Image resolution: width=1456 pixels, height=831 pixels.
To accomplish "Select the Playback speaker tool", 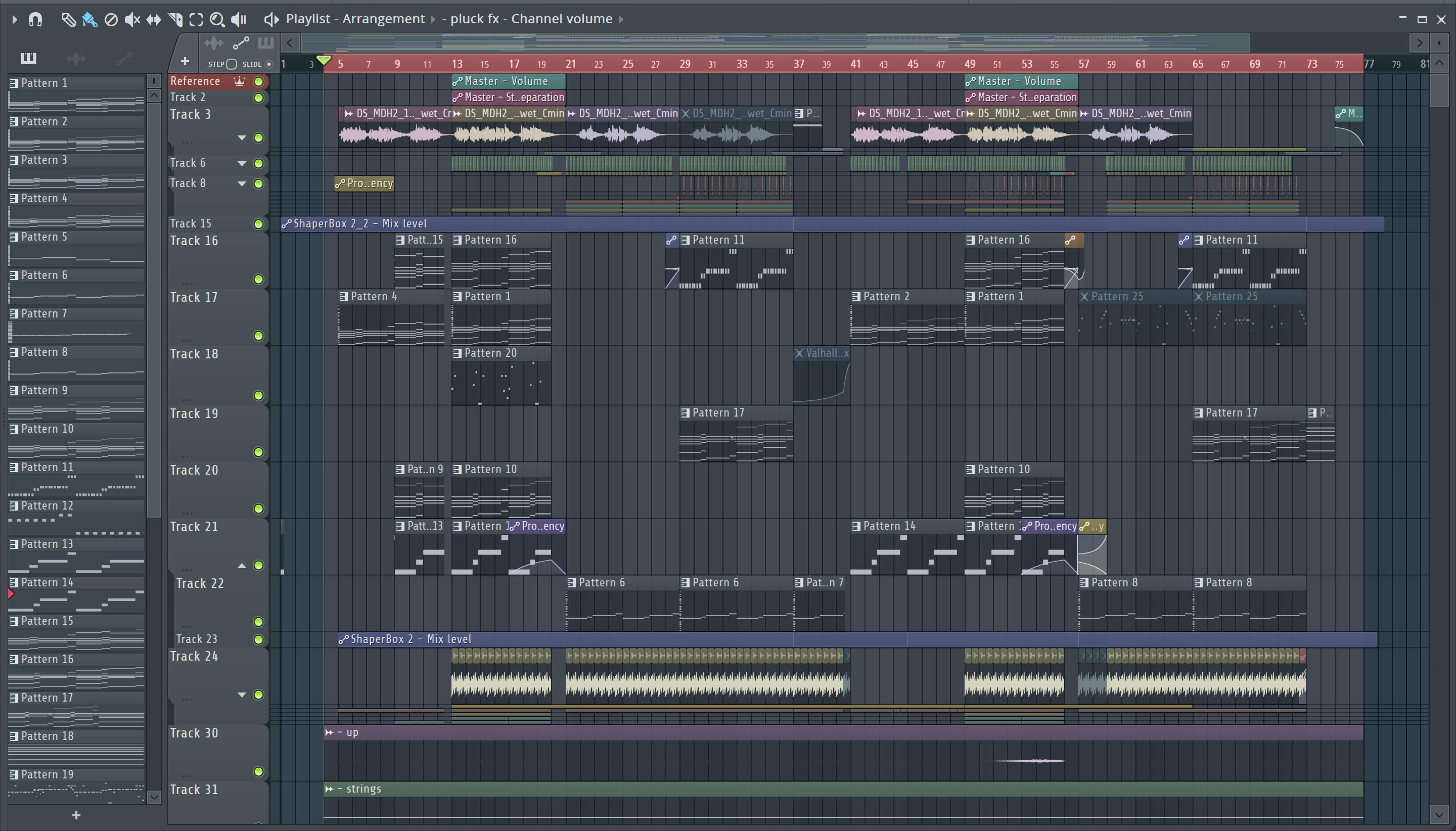I will click(x=239, y=20).
